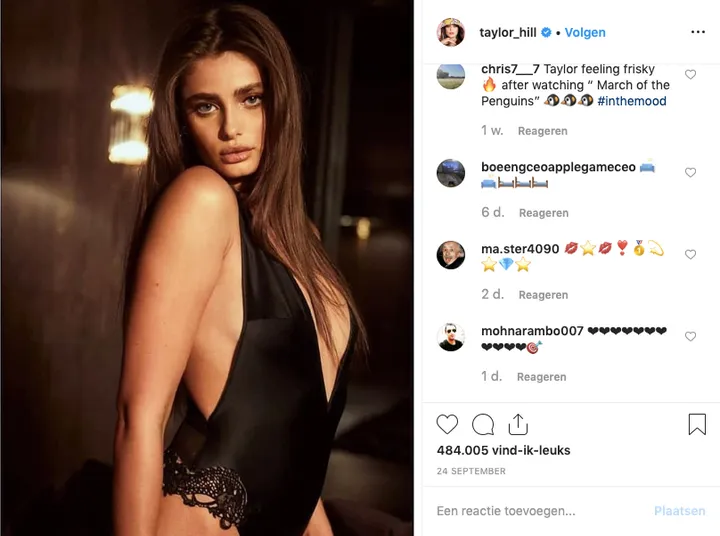Click the Plaatsen post button
The width and height of the screenshot is (720, 536).
tap(680, 511)
